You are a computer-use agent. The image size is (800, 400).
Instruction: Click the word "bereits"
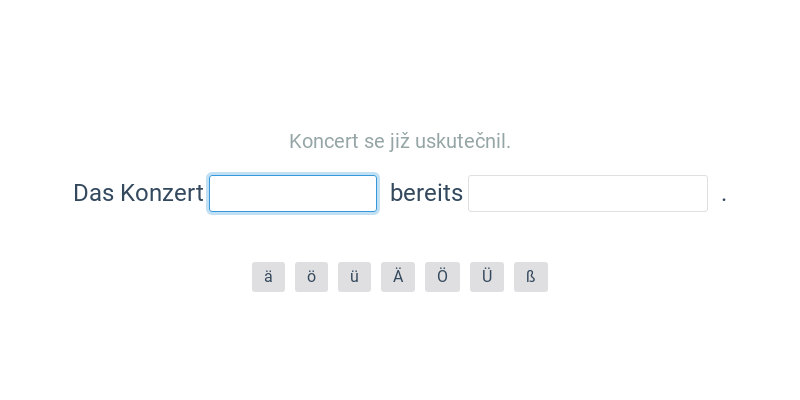point(426,193)
